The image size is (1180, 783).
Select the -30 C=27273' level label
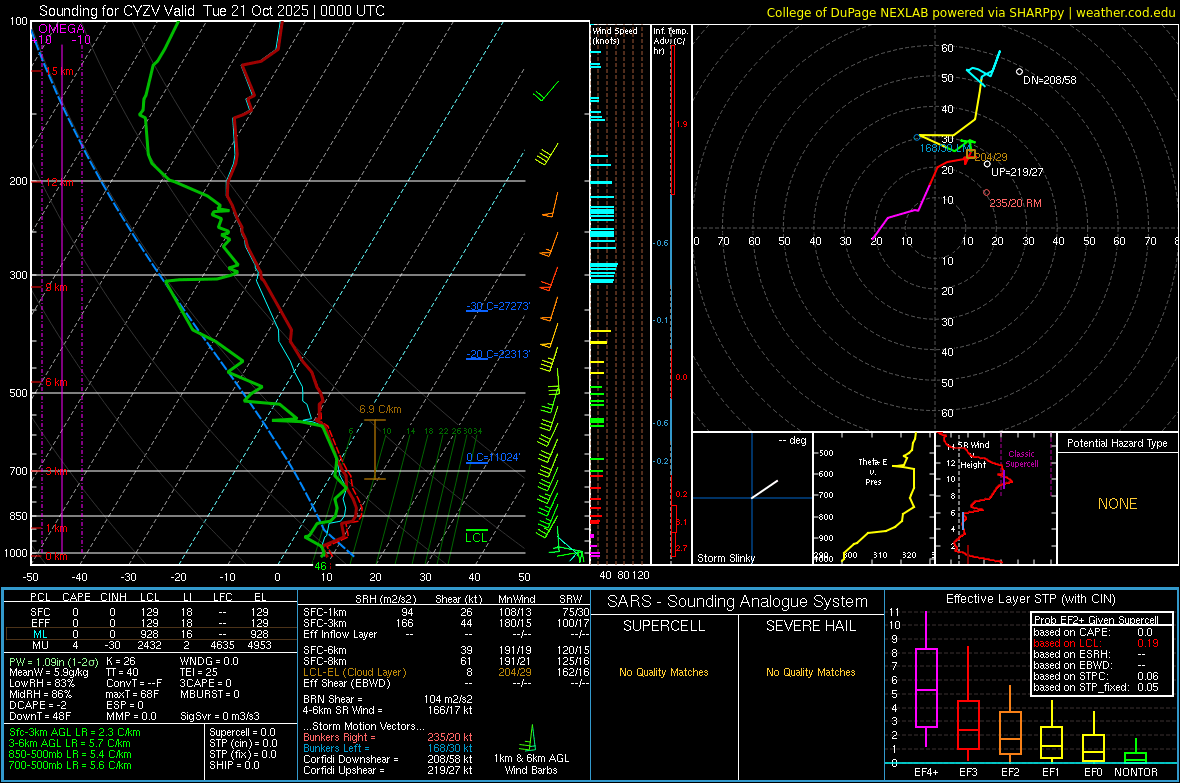(x=498, y=306)
